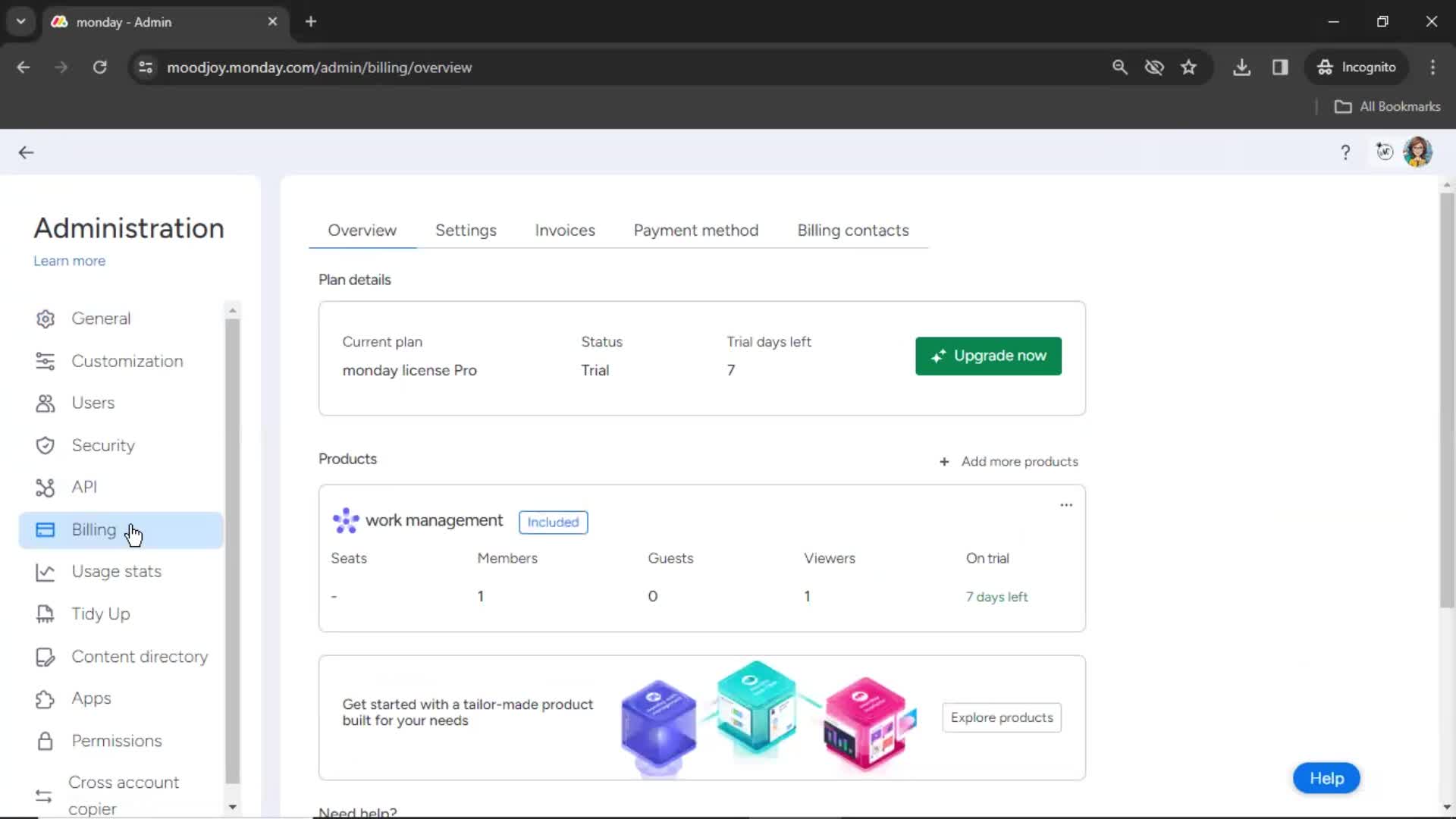Switch to the Billing contacts tab
Screen dimensions: 1456x819
click(853, 231)
